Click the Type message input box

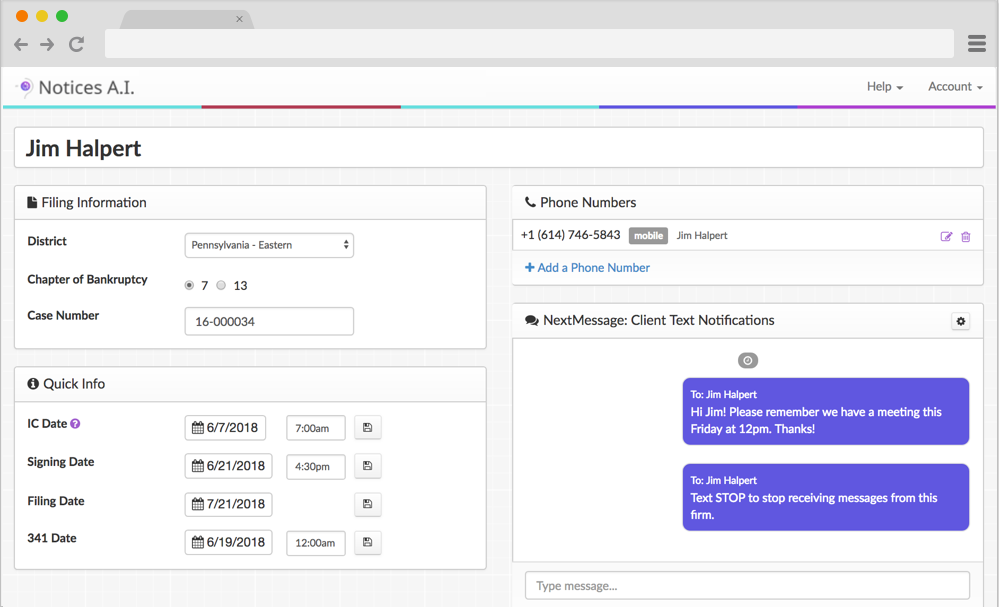[747, 585]
